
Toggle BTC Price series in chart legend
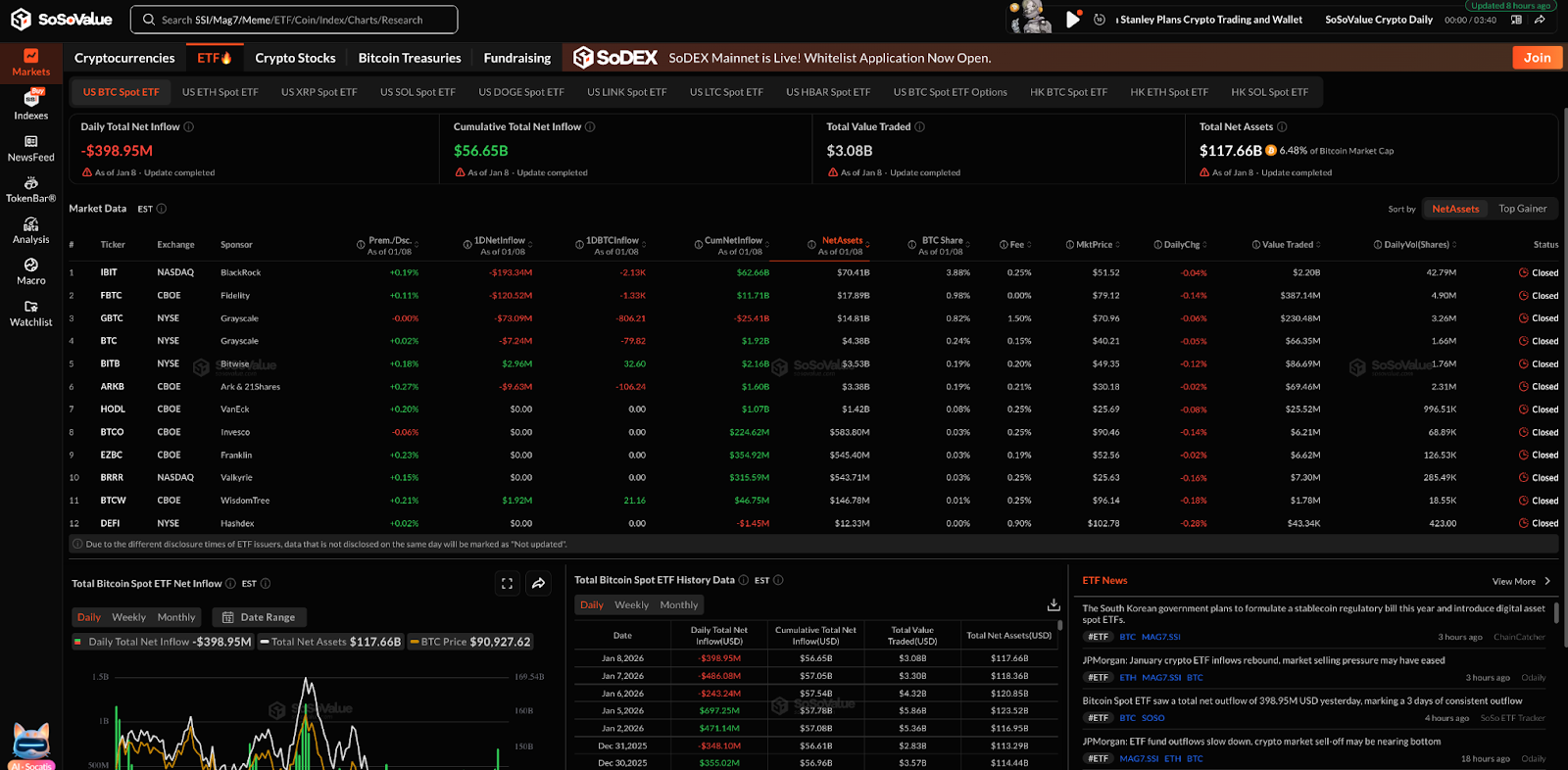tap(469, 642)
